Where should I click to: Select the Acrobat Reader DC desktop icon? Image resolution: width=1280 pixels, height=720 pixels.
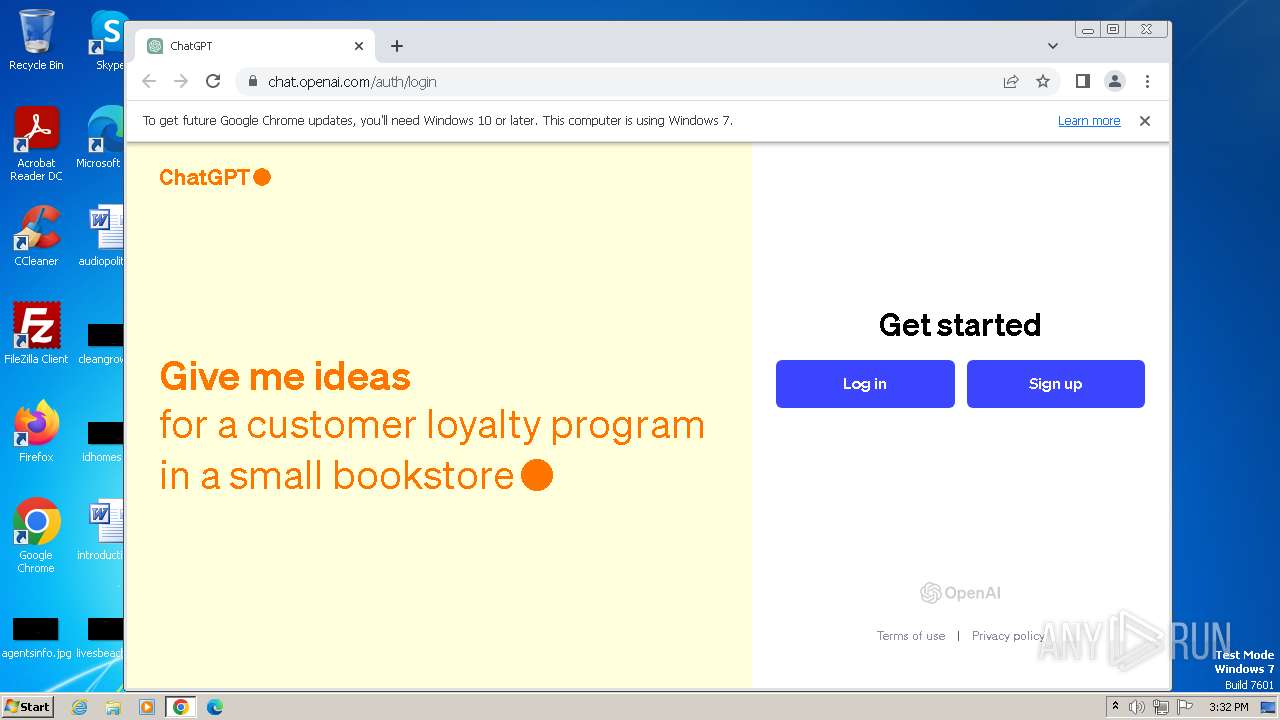coord(36,144)
